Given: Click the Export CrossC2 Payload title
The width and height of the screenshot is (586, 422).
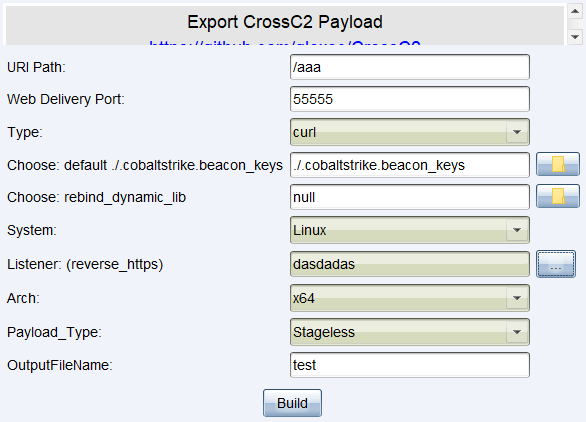Looking at the screenshot, I should click(285, 22).
